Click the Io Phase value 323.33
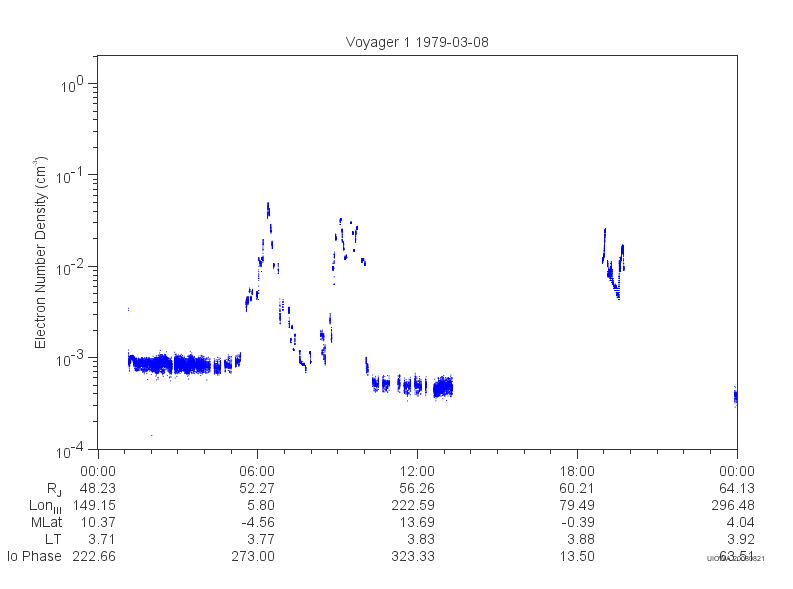This screenshot has width=793, height=589. click(413, 556)
